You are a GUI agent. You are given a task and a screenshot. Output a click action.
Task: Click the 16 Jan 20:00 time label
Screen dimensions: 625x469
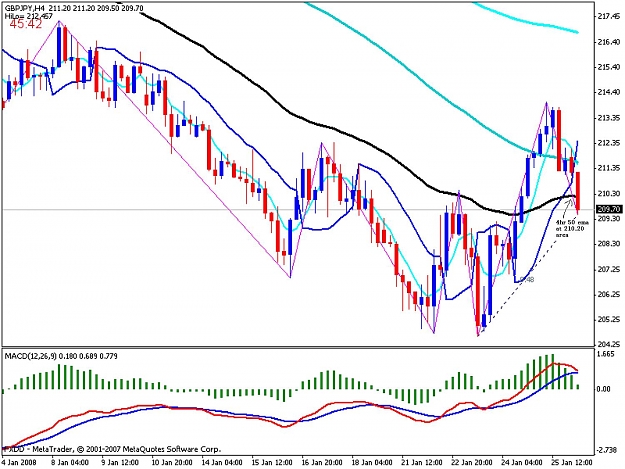tap(322, 463)
